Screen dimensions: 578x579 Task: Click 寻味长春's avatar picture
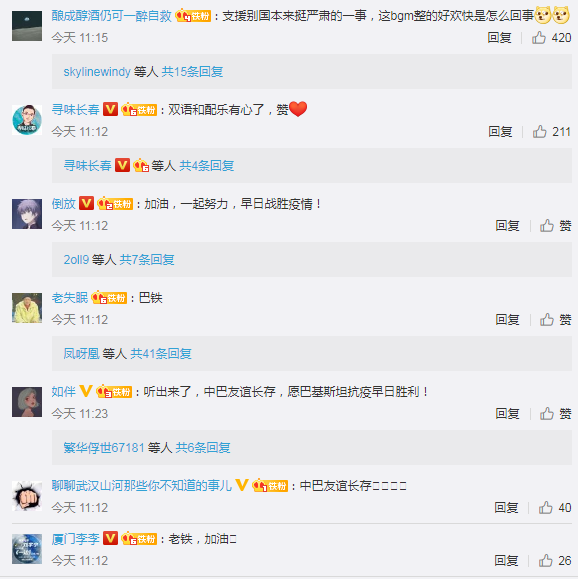tap(27, 120)
